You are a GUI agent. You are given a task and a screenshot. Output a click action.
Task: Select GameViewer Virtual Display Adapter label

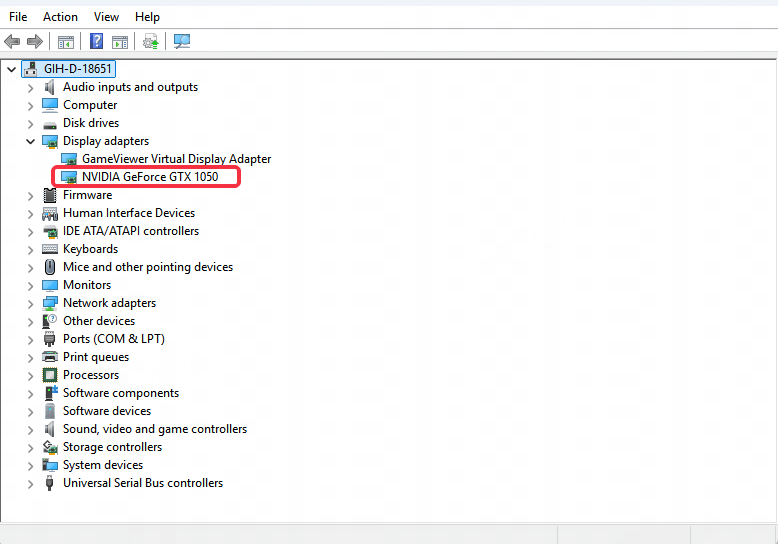pyautogui.click(x=177, y=159)
